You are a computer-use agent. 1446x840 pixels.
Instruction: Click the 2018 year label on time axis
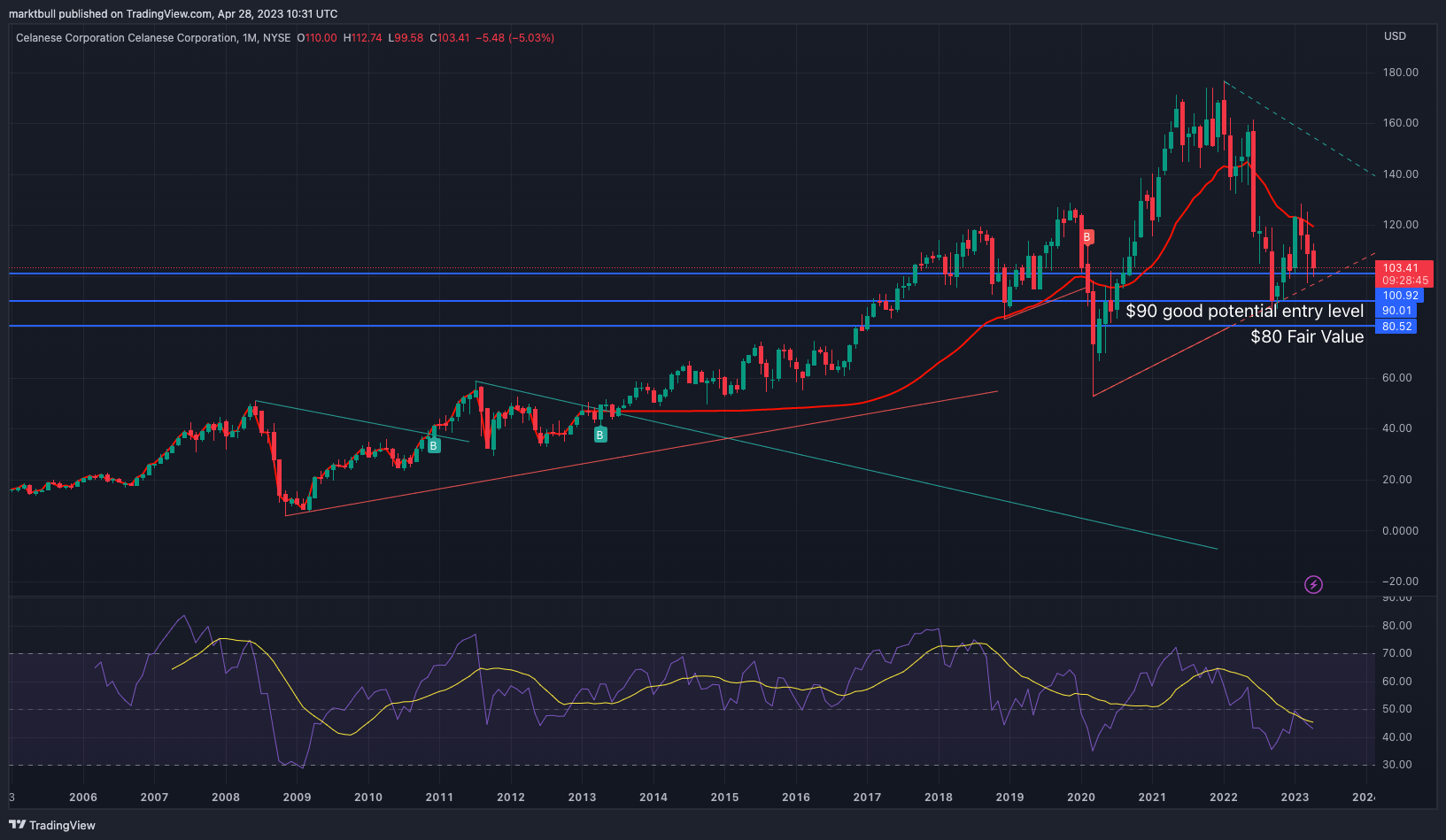pyautogui.click(x=939, y=797)
